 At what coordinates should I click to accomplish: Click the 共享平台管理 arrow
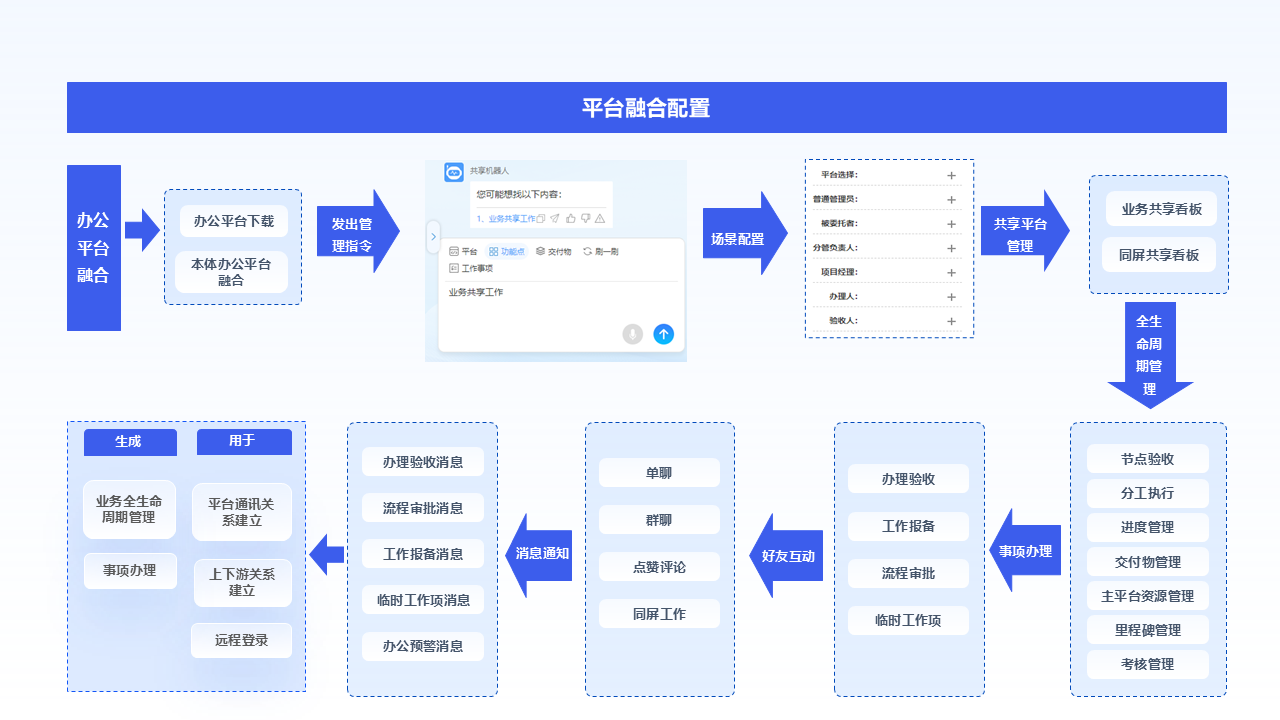1025,231
